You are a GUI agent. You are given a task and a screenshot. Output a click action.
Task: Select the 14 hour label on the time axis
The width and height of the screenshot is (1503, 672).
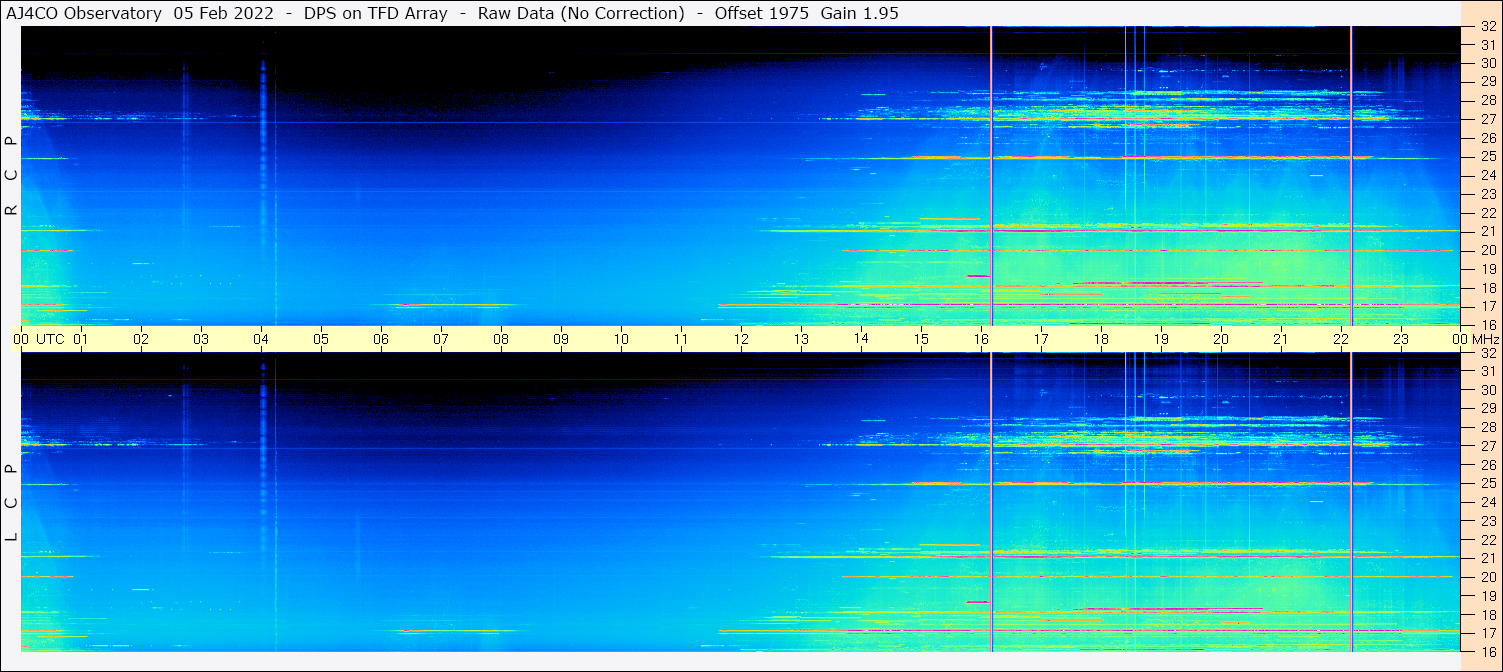(861, 339)
